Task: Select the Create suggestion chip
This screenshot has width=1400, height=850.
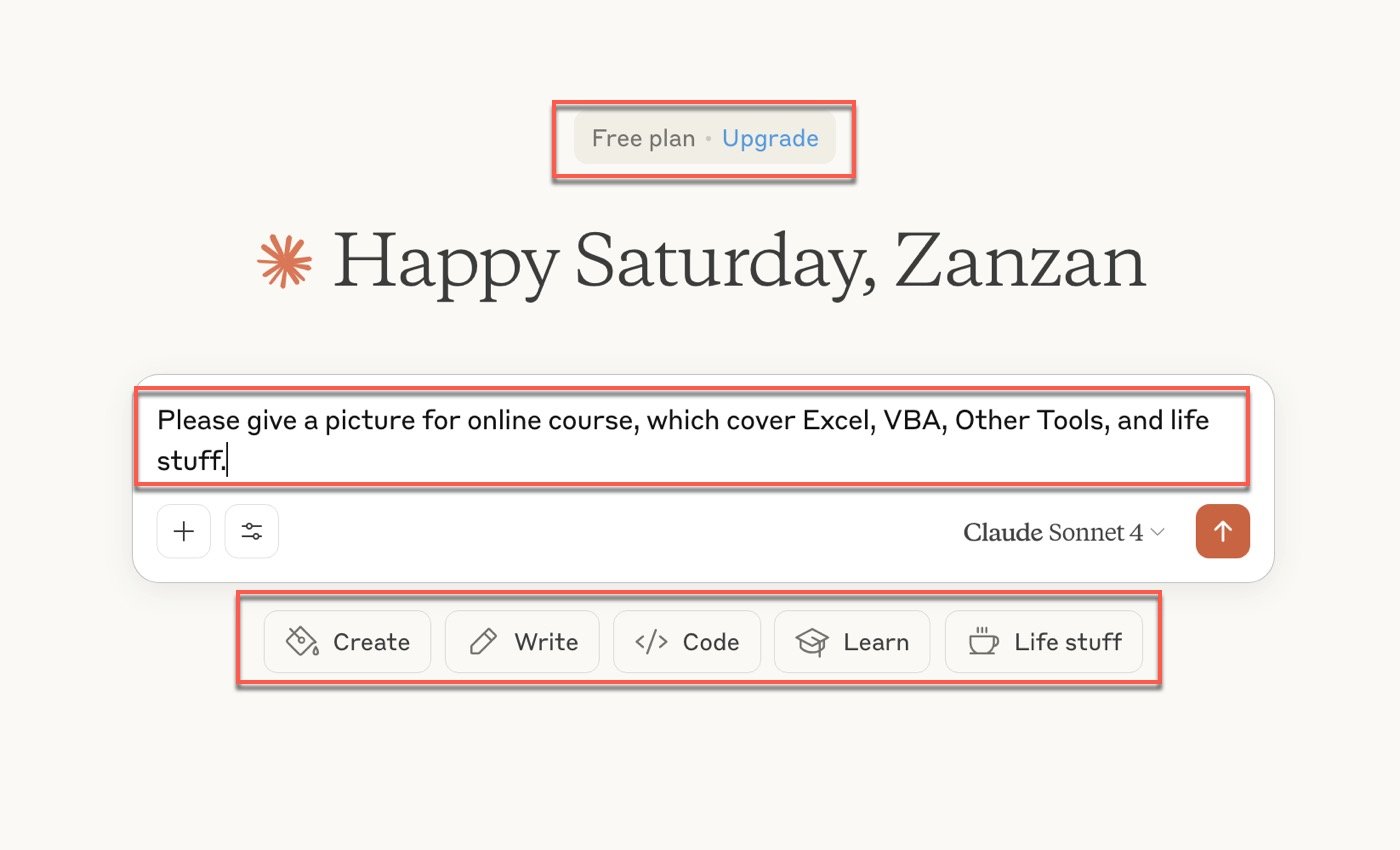Action: coord(347,641)
